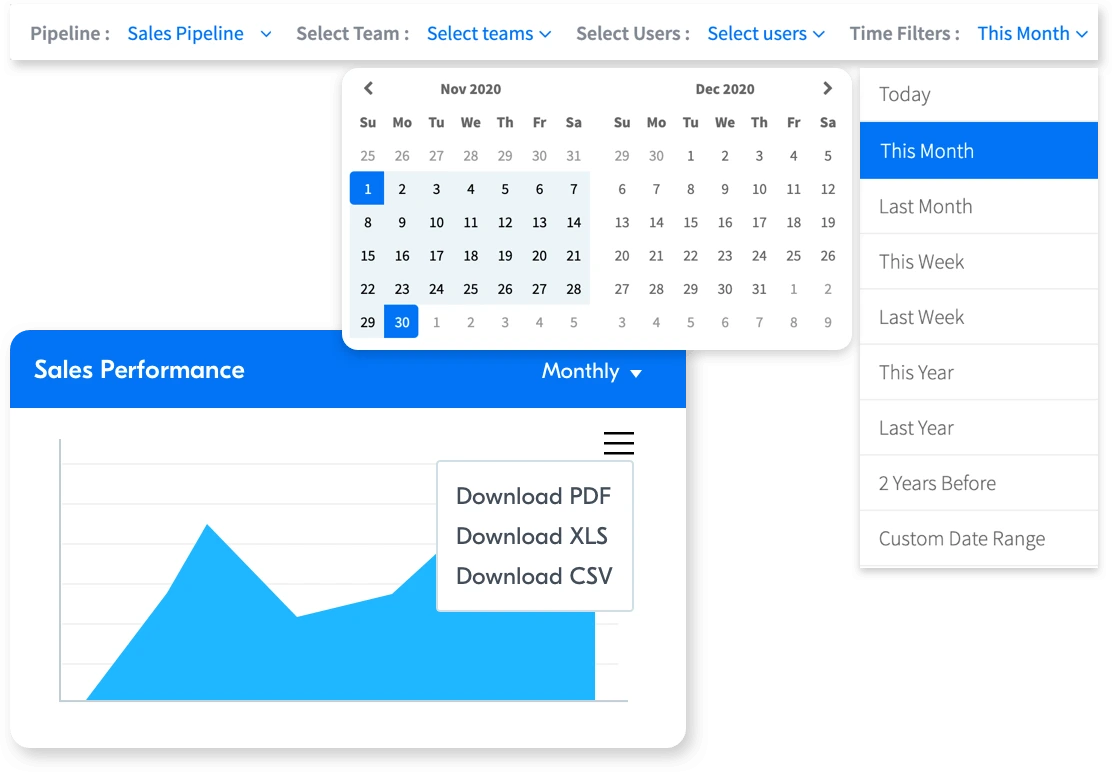Change the Monthly interval dropdown
This screenshot has width=1112, height=772.
(x=591, y=371)
